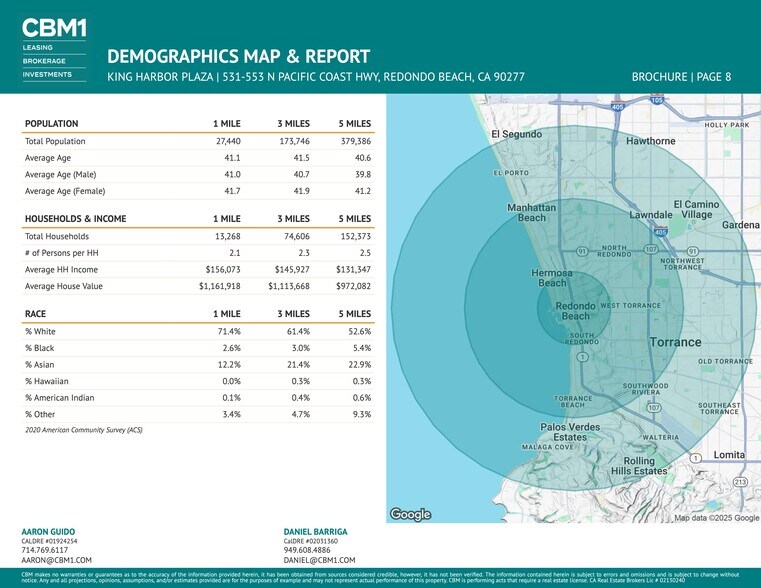Screen dimensions: 761x588
Task: Click the Interstate 105 highway shield
Action: click(x=656, y=100)
